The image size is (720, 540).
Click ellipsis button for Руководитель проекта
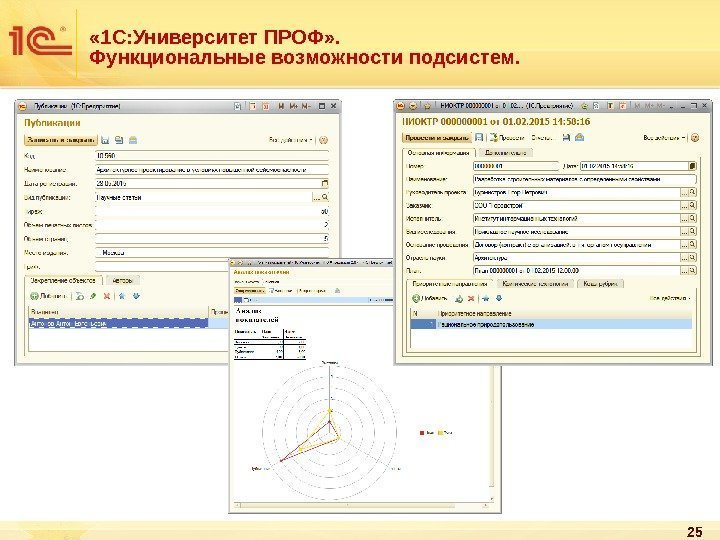pos(684,192)
